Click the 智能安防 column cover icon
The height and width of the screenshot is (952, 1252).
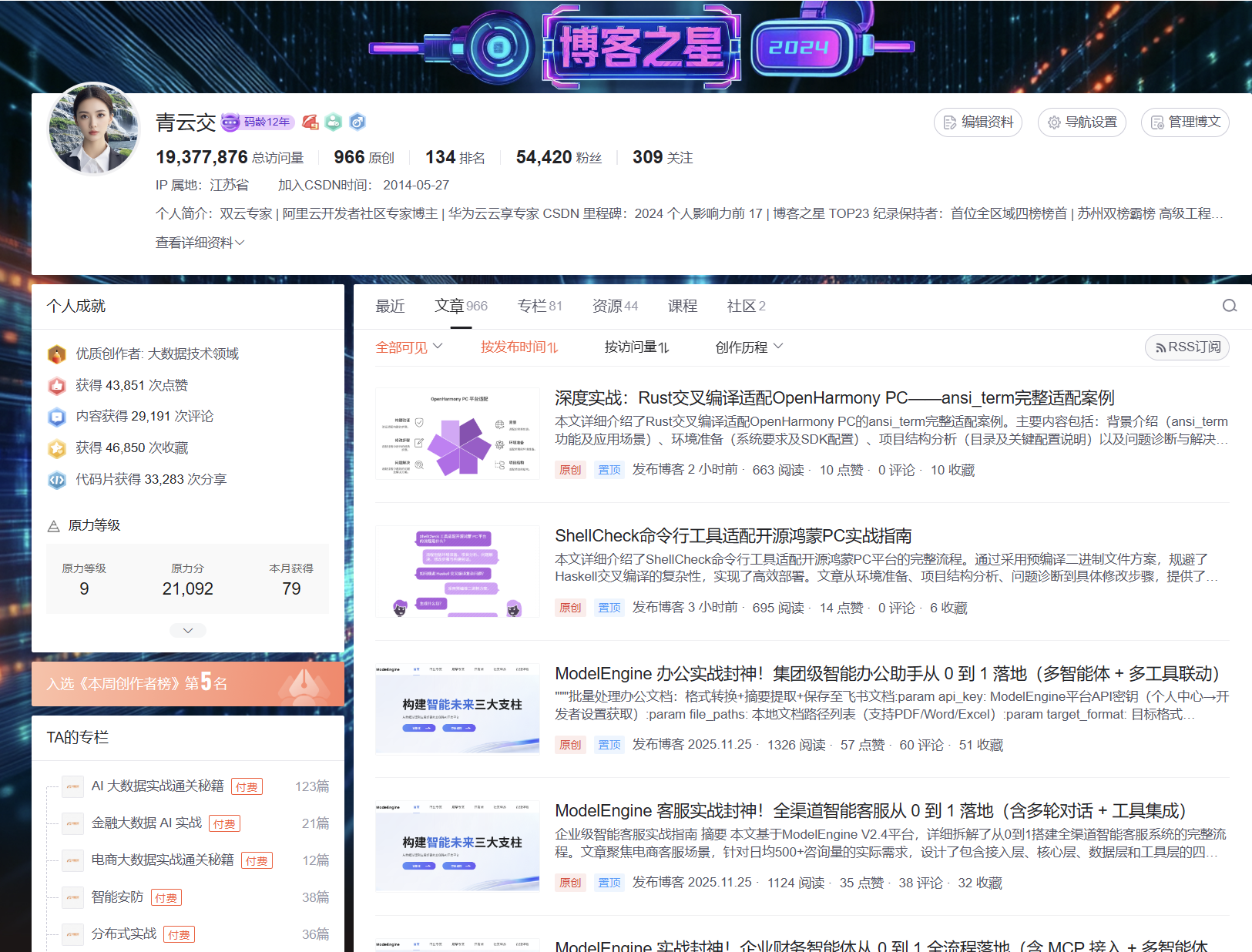pyautogui.click(x=72, y=897)
